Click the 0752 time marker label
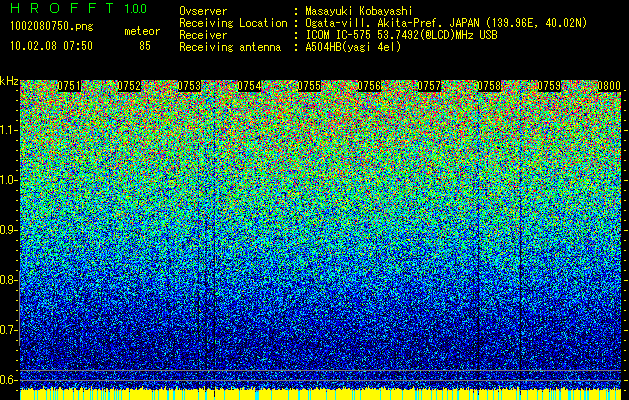 pyautogui.click(x=129, y=86)
